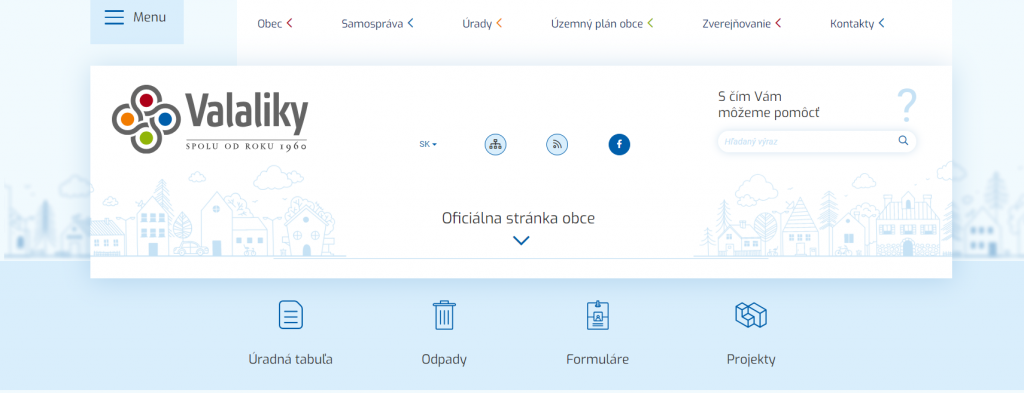The height and width of the screenshot is (393, 1024).
Task: Click the Projekty cubes icon
Action: (x=751, y=315)
